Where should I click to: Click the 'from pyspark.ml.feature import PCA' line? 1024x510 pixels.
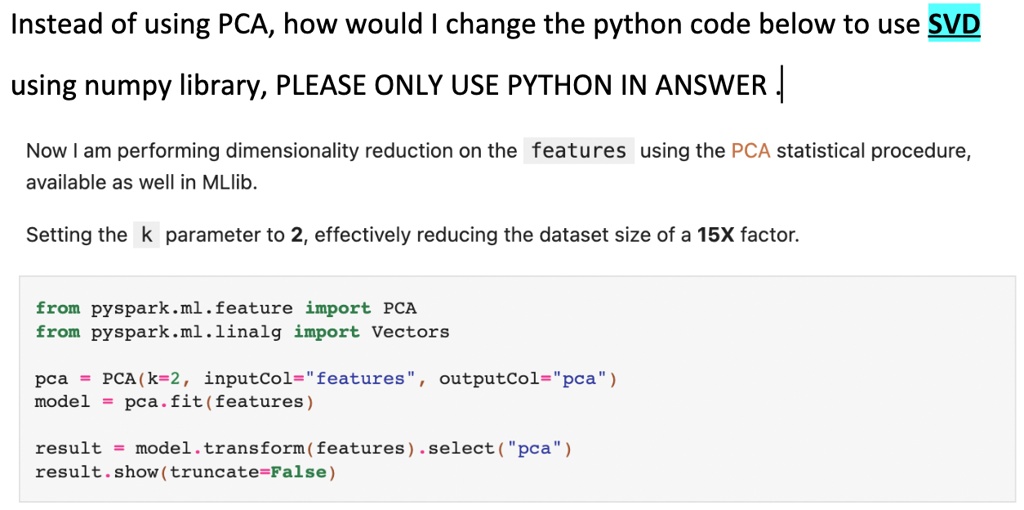click(226, 308)
